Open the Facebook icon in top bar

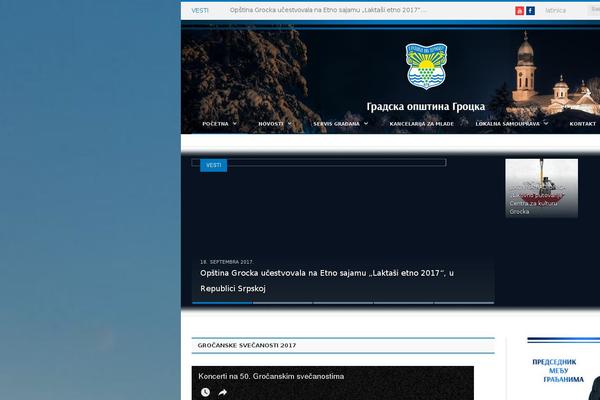pos(530,11)
